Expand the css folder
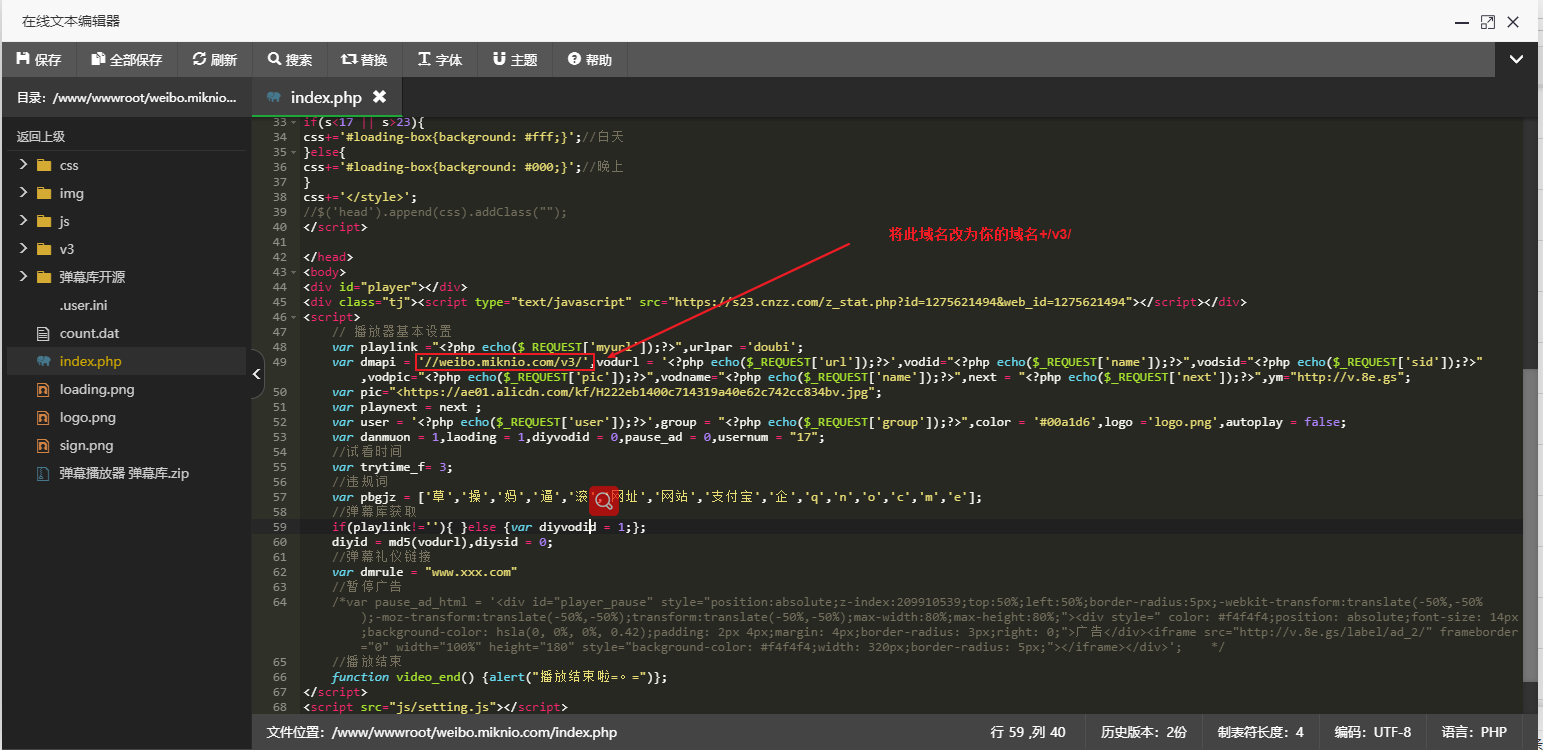The image size is (1543, 750). [23, 165]
